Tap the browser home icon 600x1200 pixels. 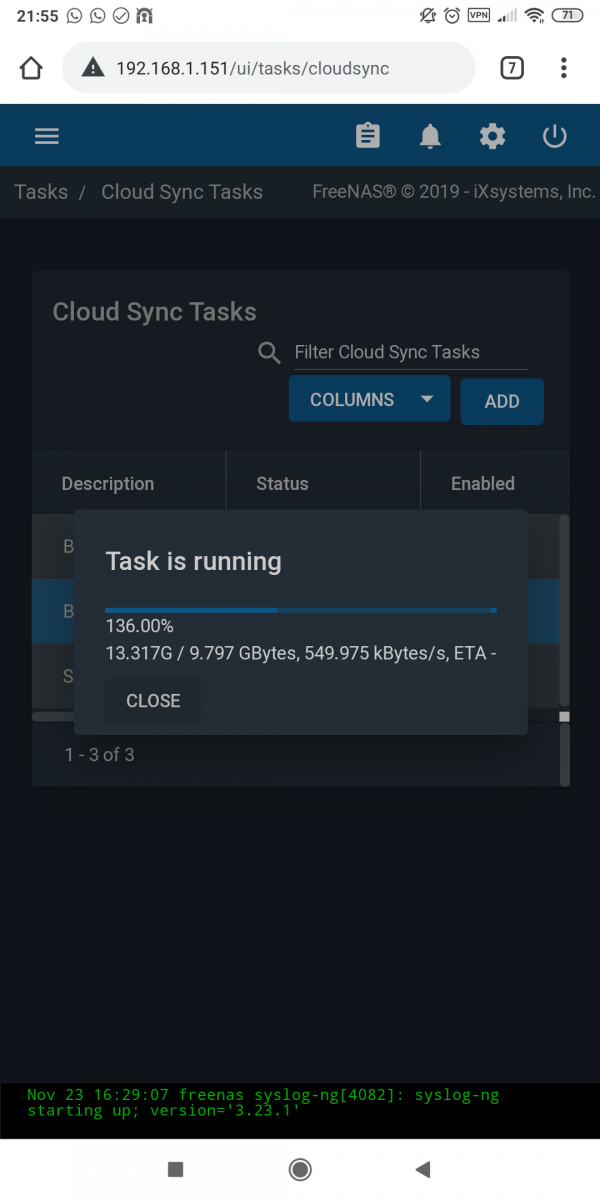pos(31,68)
